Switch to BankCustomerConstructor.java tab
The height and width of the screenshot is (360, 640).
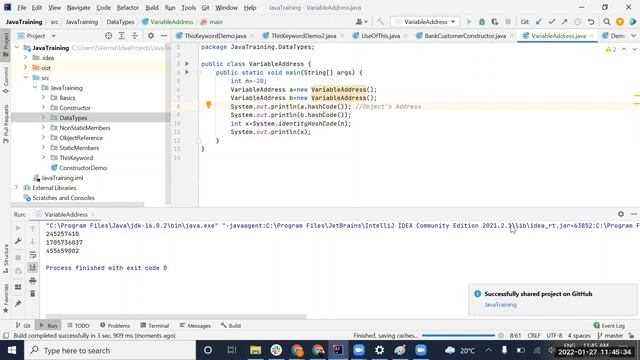(x=464, y=36)
